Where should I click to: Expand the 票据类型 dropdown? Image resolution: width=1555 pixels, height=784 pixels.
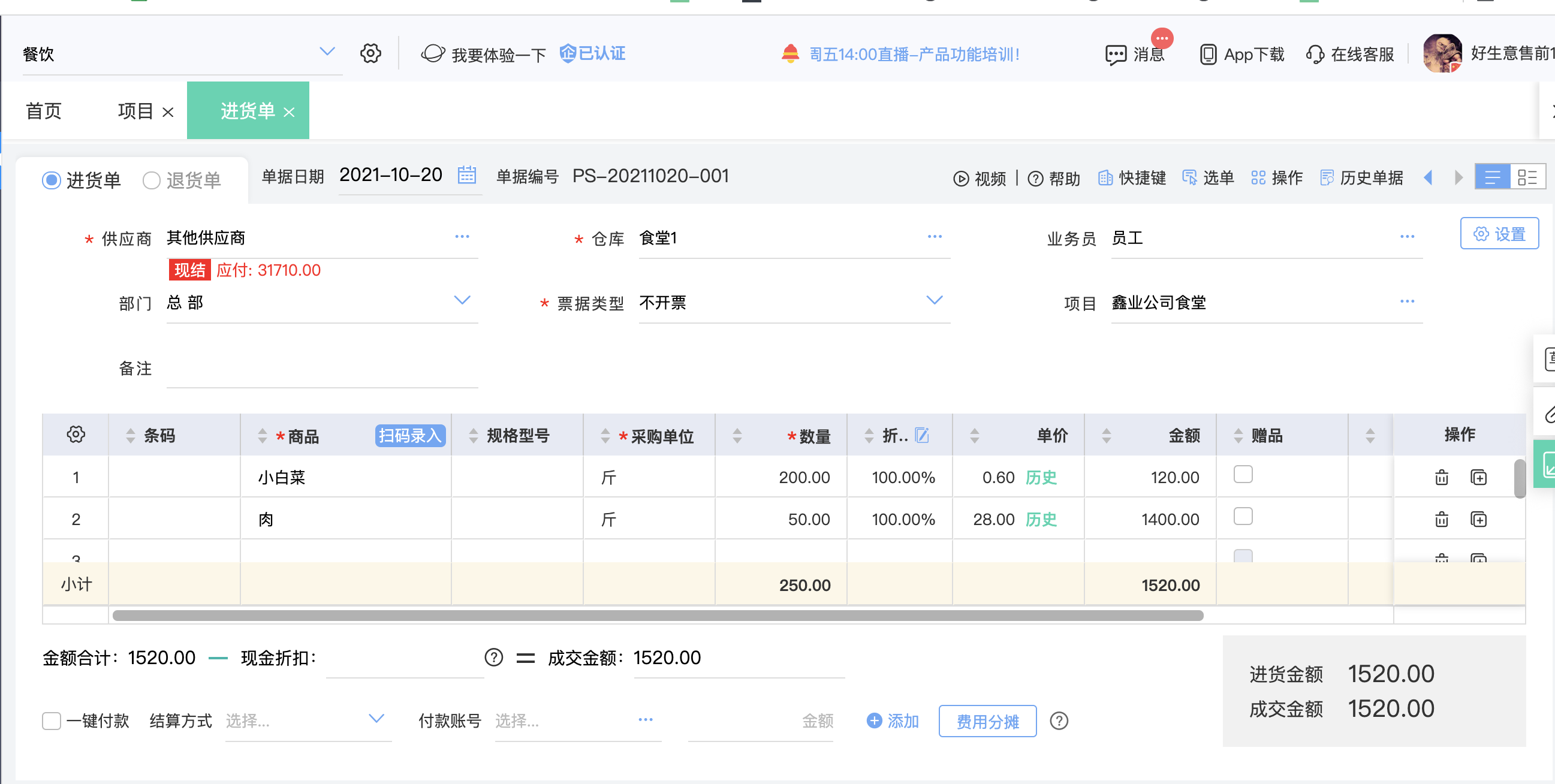tap(934, 300)
